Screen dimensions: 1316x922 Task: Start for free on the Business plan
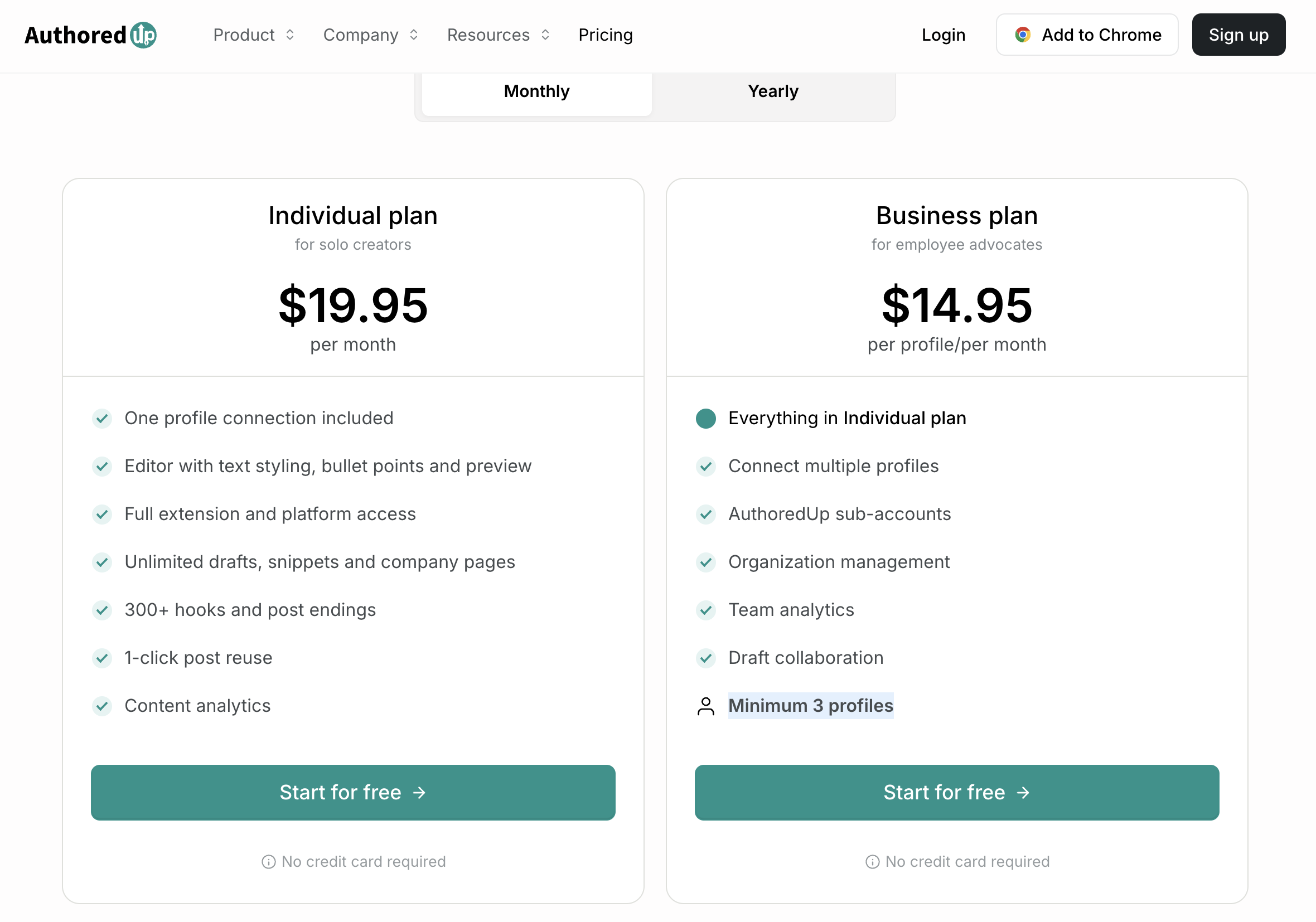point(957,793)
